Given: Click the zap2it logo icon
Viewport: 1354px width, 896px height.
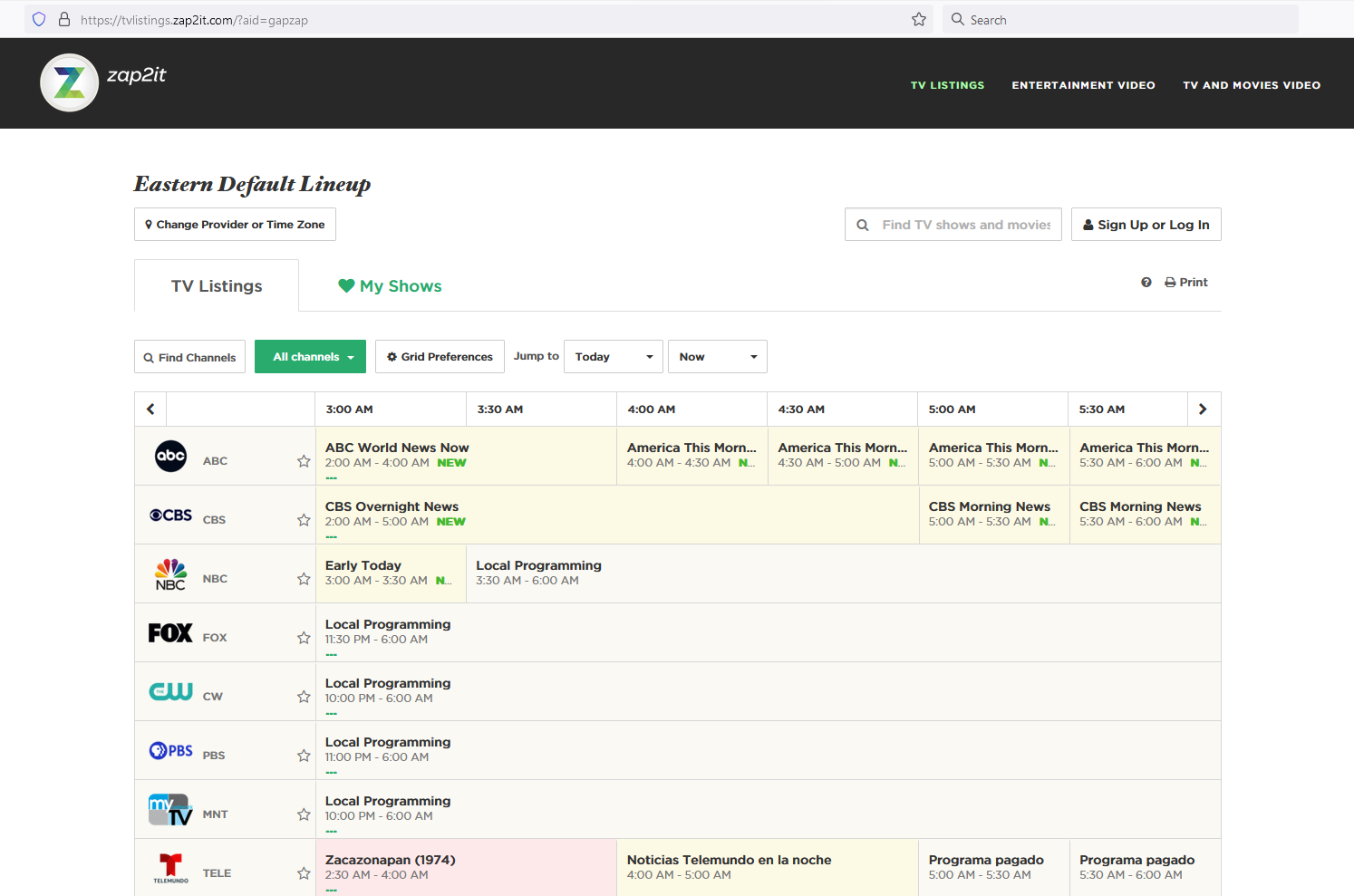Looking at the screenshot, I should click(x=70, y=82).
